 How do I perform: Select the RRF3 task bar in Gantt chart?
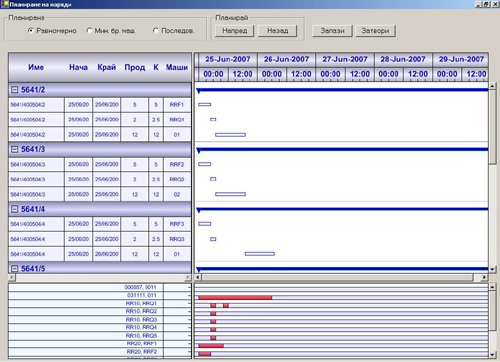coord(205,224)
